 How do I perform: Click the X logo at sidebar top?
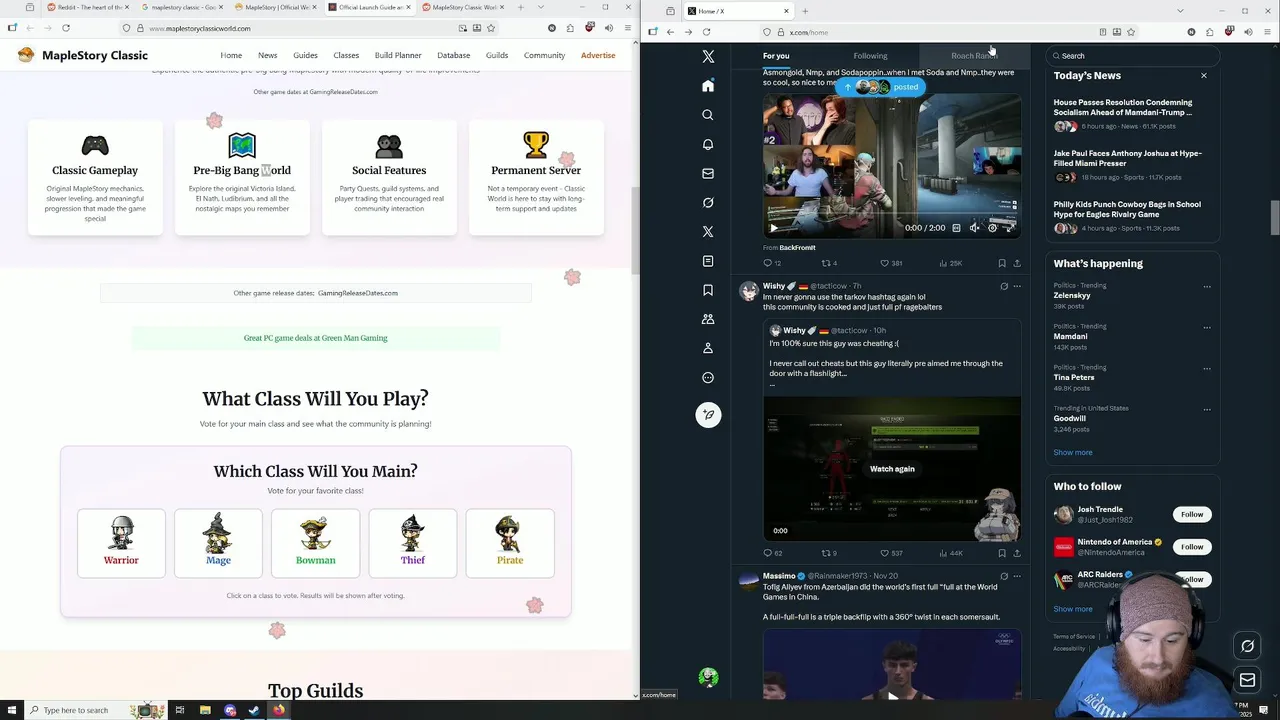click(x=708, y=57)
